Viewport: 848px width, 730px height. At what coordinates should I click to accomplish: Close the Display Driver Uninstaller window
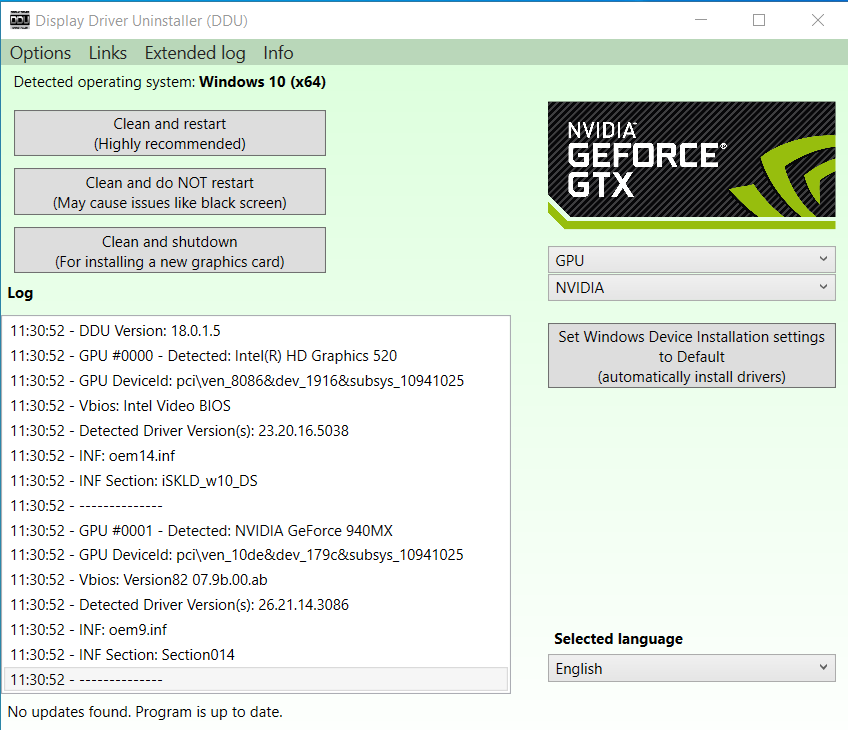(818, 20)
